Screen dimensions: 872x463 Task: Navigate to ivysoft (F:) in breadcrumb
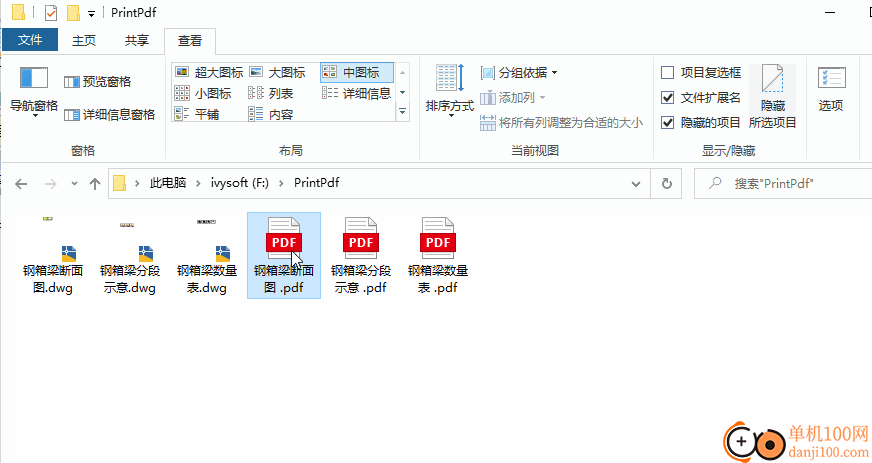point(240,183)
